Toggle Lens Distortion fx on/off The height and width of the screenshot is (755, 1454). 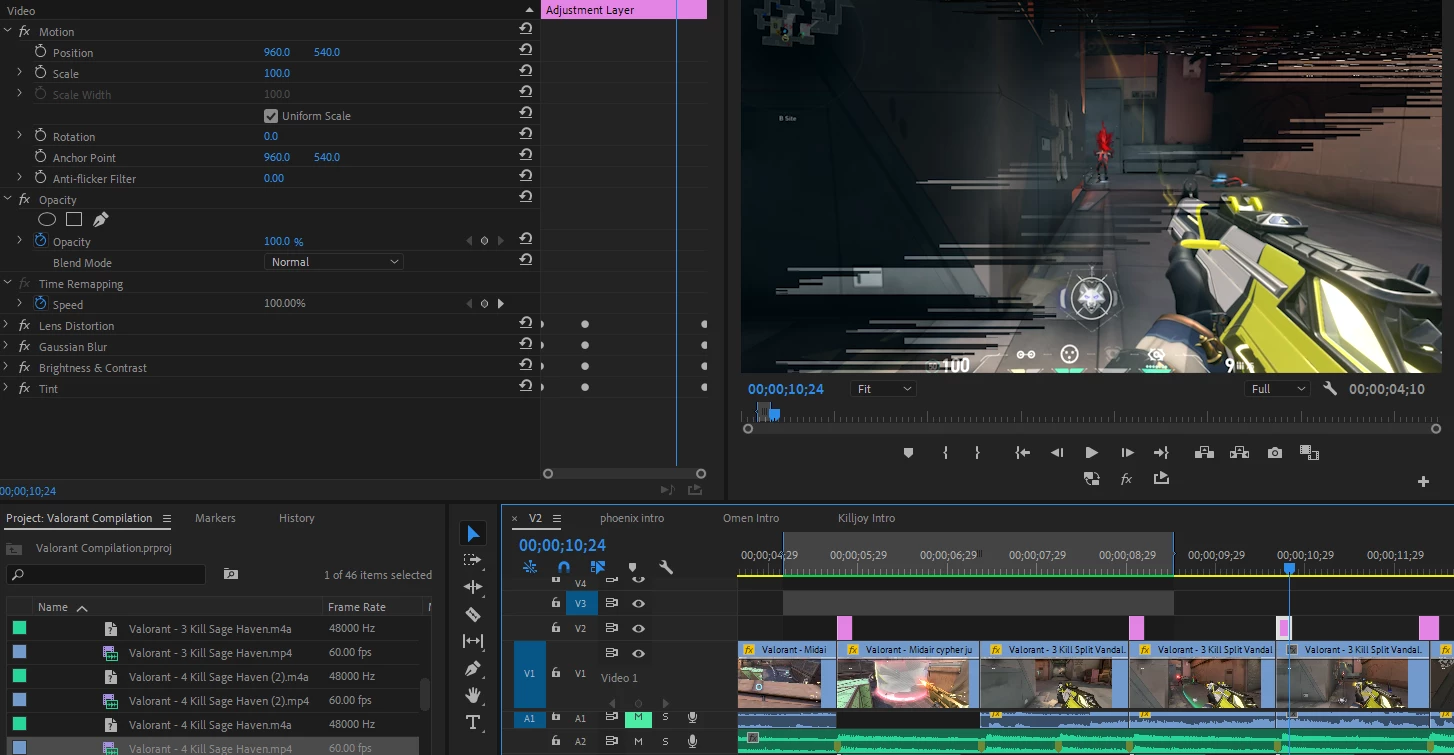click(x=25, y=326)
